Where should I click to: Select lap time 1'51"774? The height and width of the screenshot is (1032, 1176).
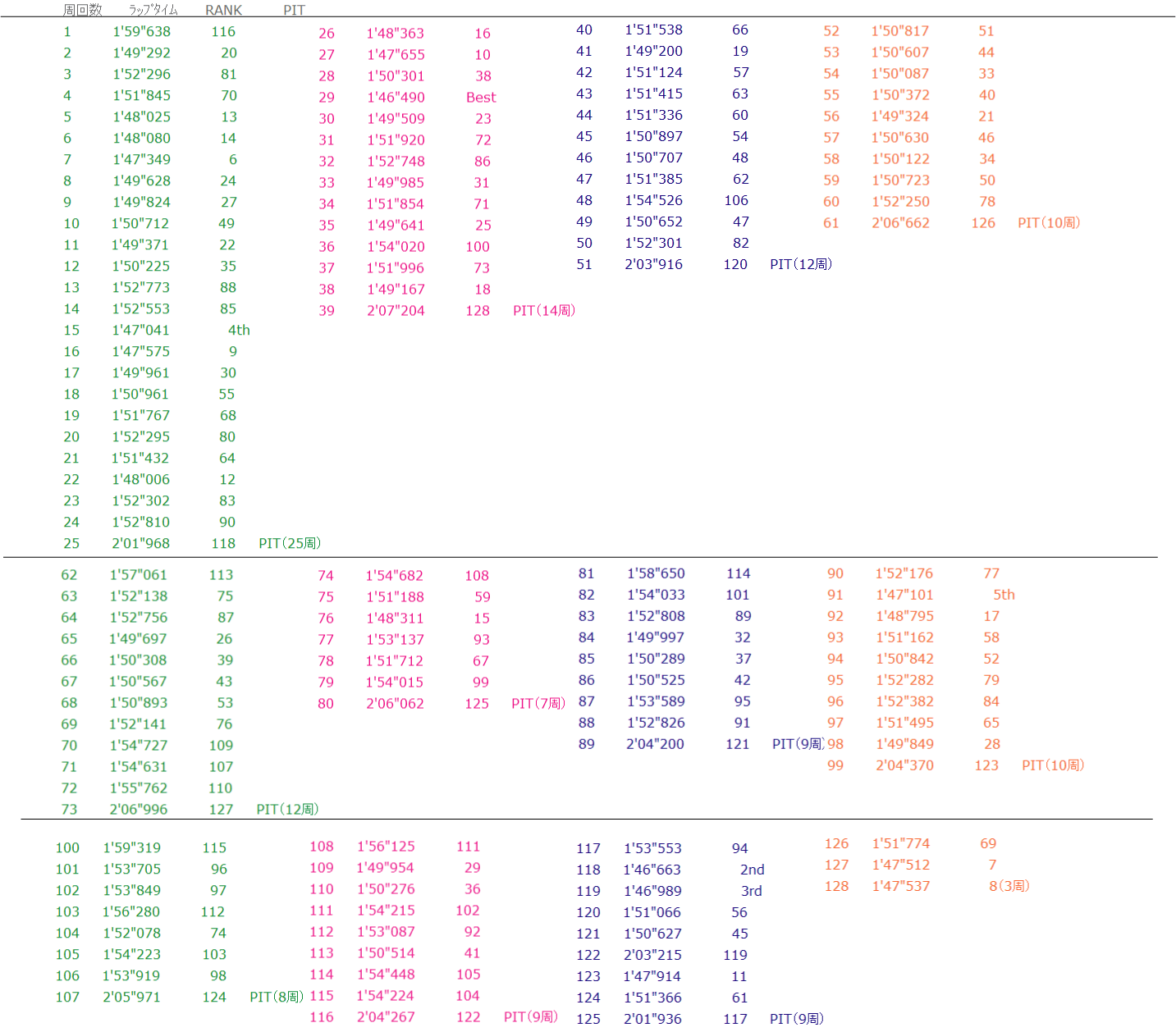point(901,843)
